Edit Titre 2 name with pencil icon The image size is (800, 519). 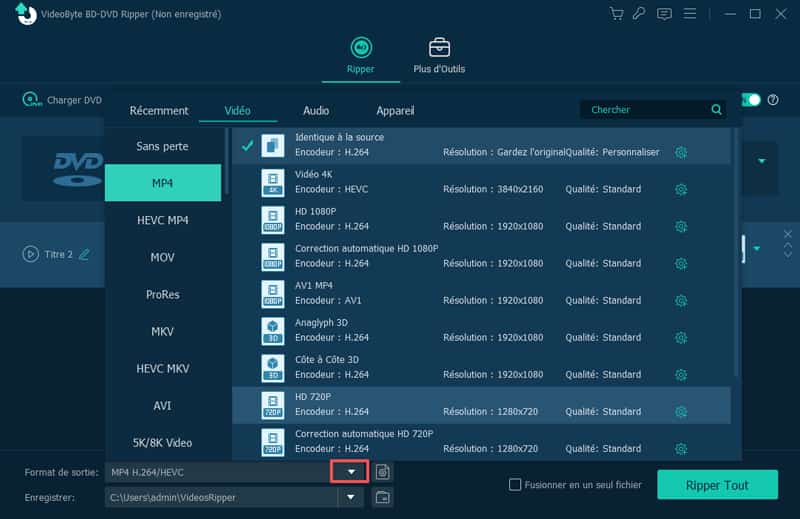click(x=84, y=254)
